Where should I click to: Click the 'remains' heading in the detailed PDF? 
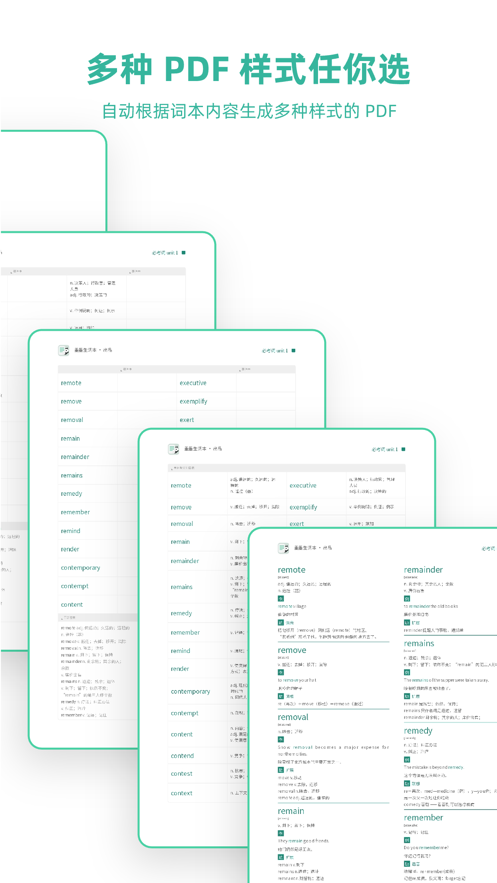pyautogui.click(x=419, y=643)
